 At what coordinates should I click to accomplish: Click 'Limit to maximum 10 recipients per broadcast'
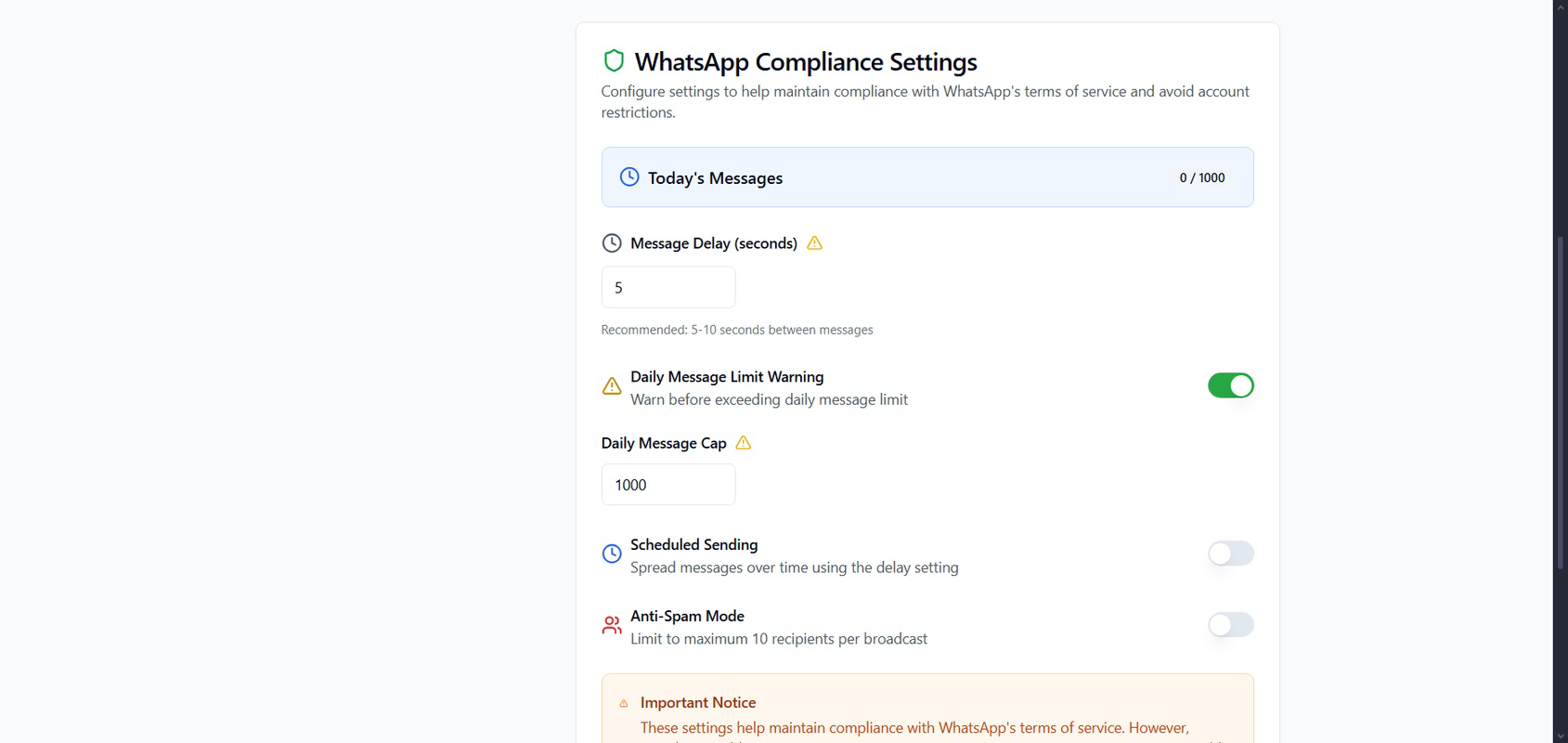point(779,639)
